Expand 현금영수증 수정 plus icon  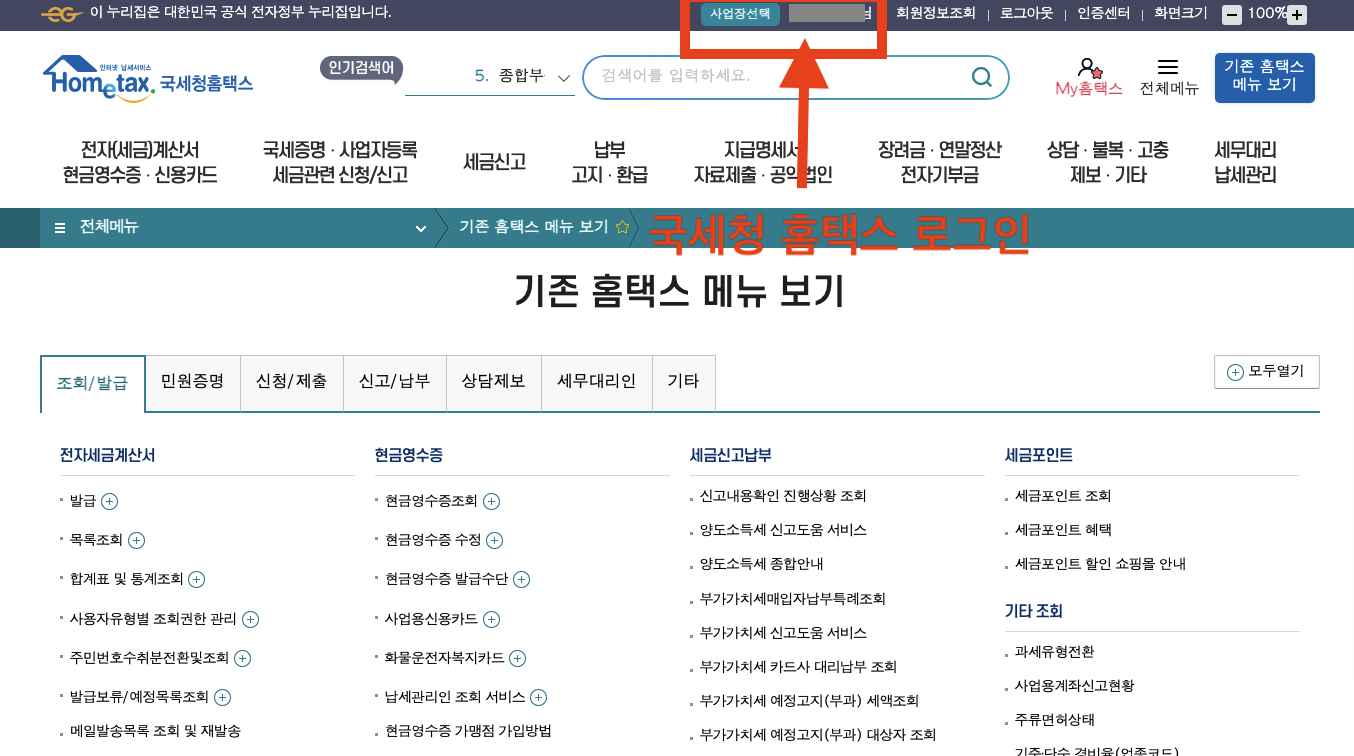[x=494, y=540]
